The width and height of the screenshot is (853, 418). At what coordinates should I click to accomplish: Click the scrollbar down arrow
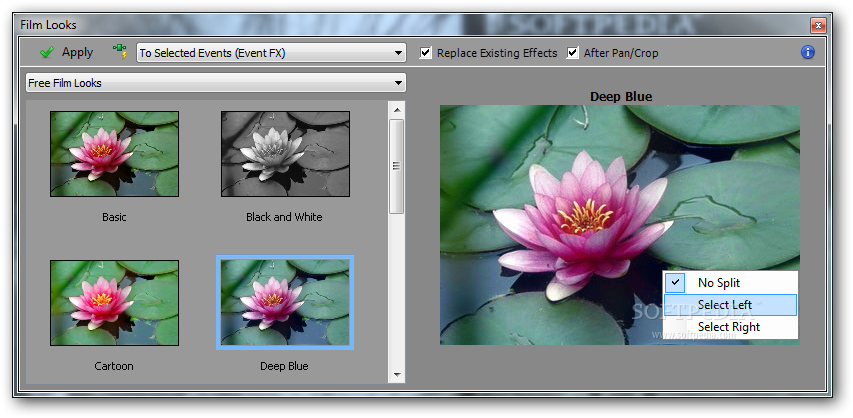point(397,374)
